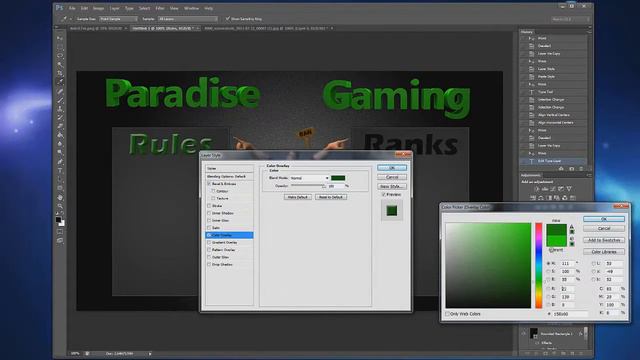
Task: Select the Healing Brush tool
Action: pos(60,91)
